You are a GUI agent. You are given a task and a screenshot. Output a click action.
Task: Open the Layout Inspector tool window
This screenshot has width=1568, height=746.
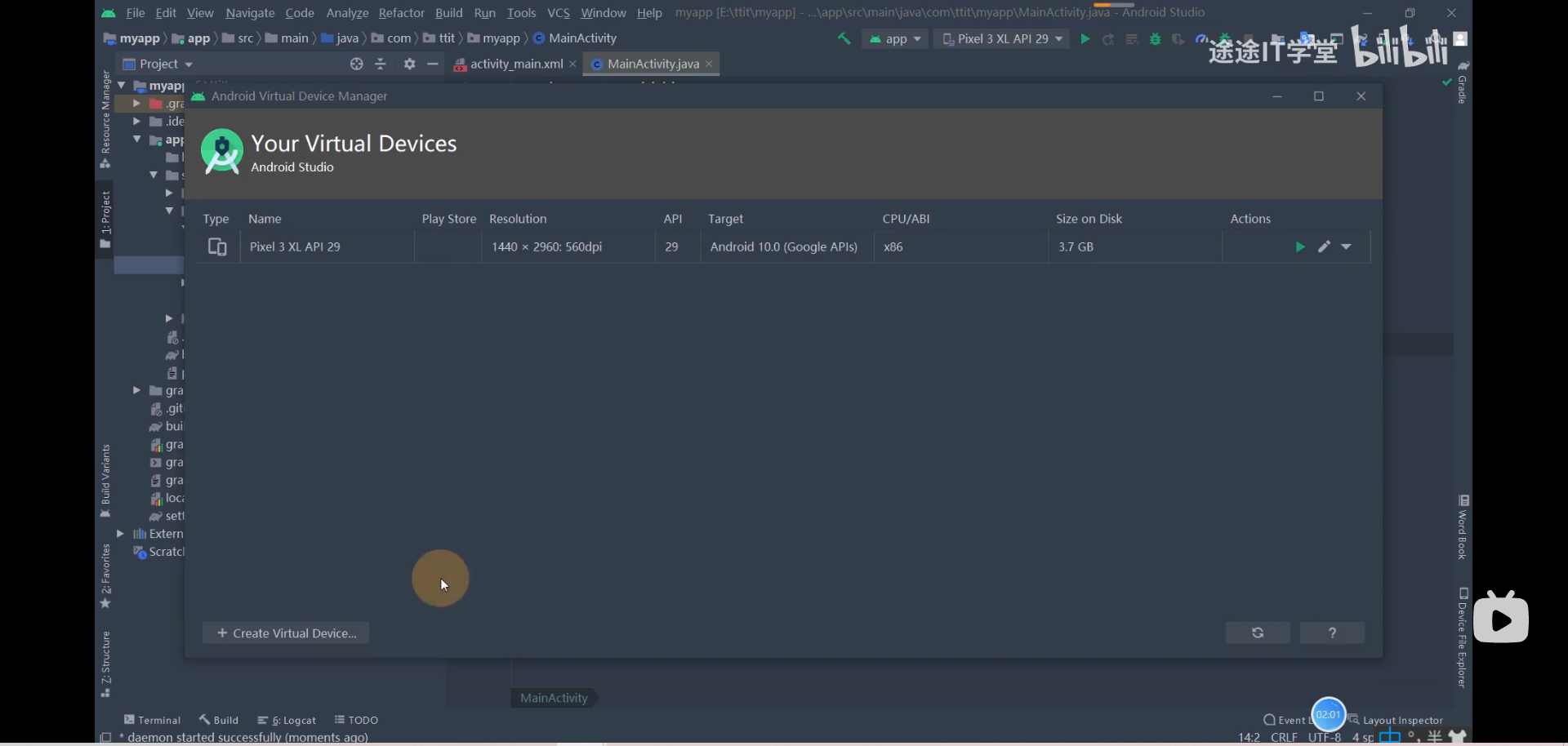click(1396, 720)
